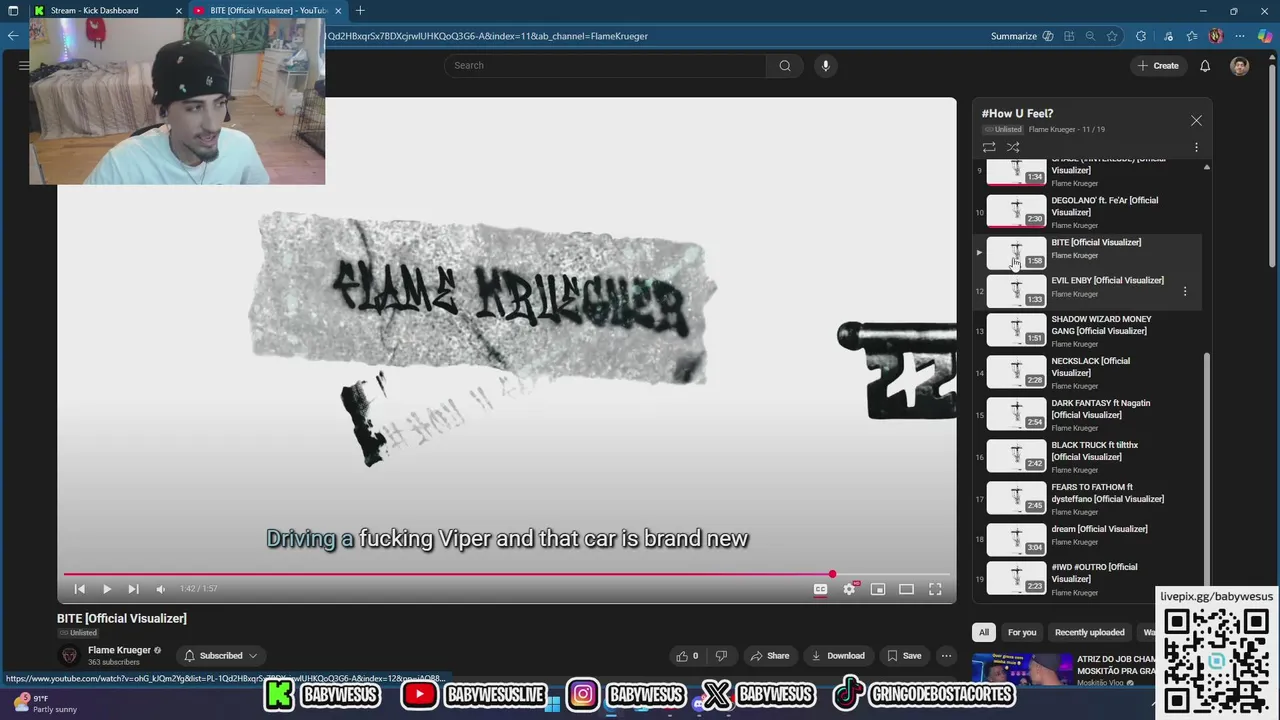Skip to next video in player
The width and height of the screenshot is (1280, 720).
pyautogui.click(x=133, y=589)
